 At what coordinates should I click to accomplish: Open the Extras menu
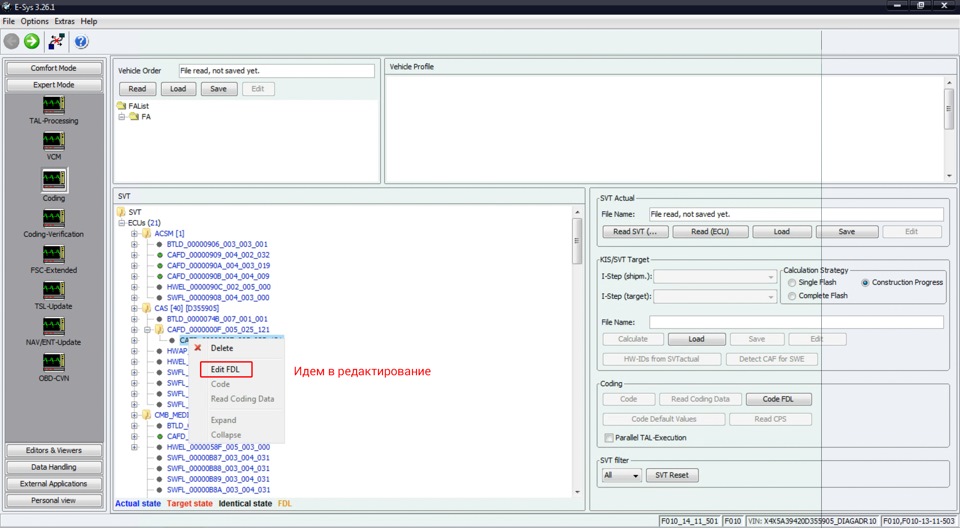pyautogui.click(x=64, y=21)
